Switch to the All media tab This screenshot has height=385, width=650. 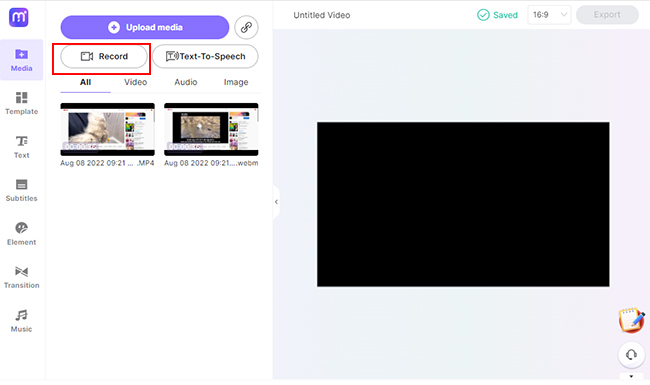point(85,82)
